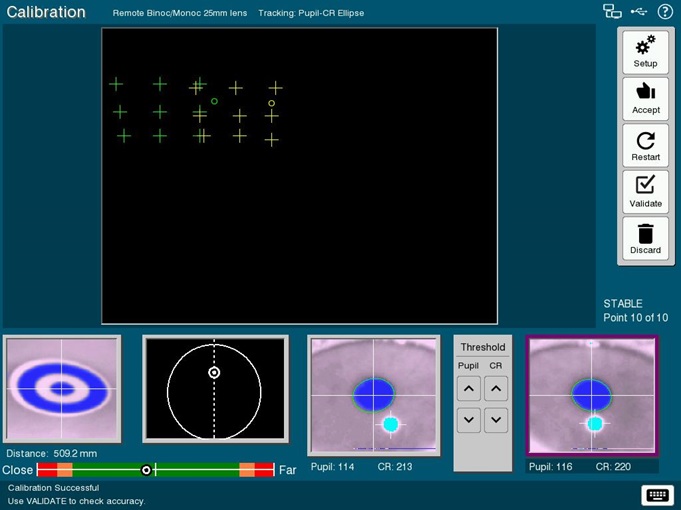Click the Calibration screen title
This screenshot has height=510, width=681.
tap(46, 13)
